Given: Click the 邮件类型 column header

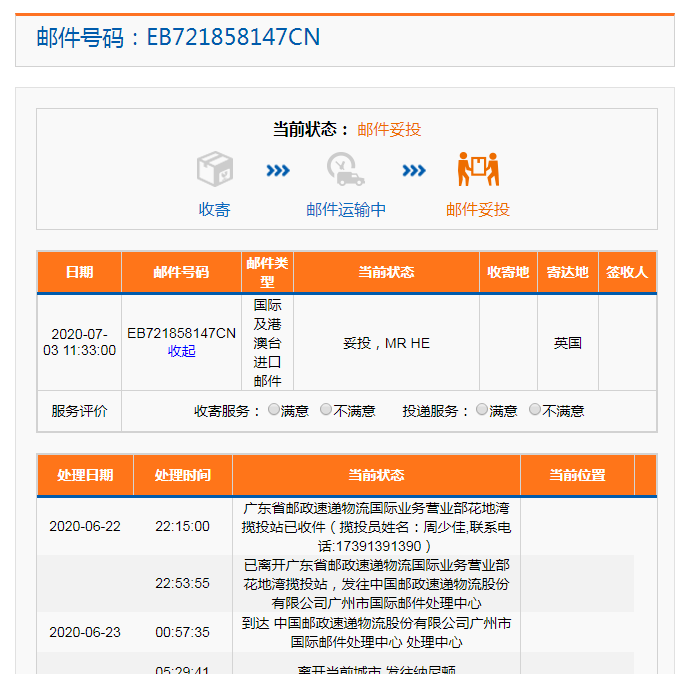Looking at the screenshot, I should point(268,272).
